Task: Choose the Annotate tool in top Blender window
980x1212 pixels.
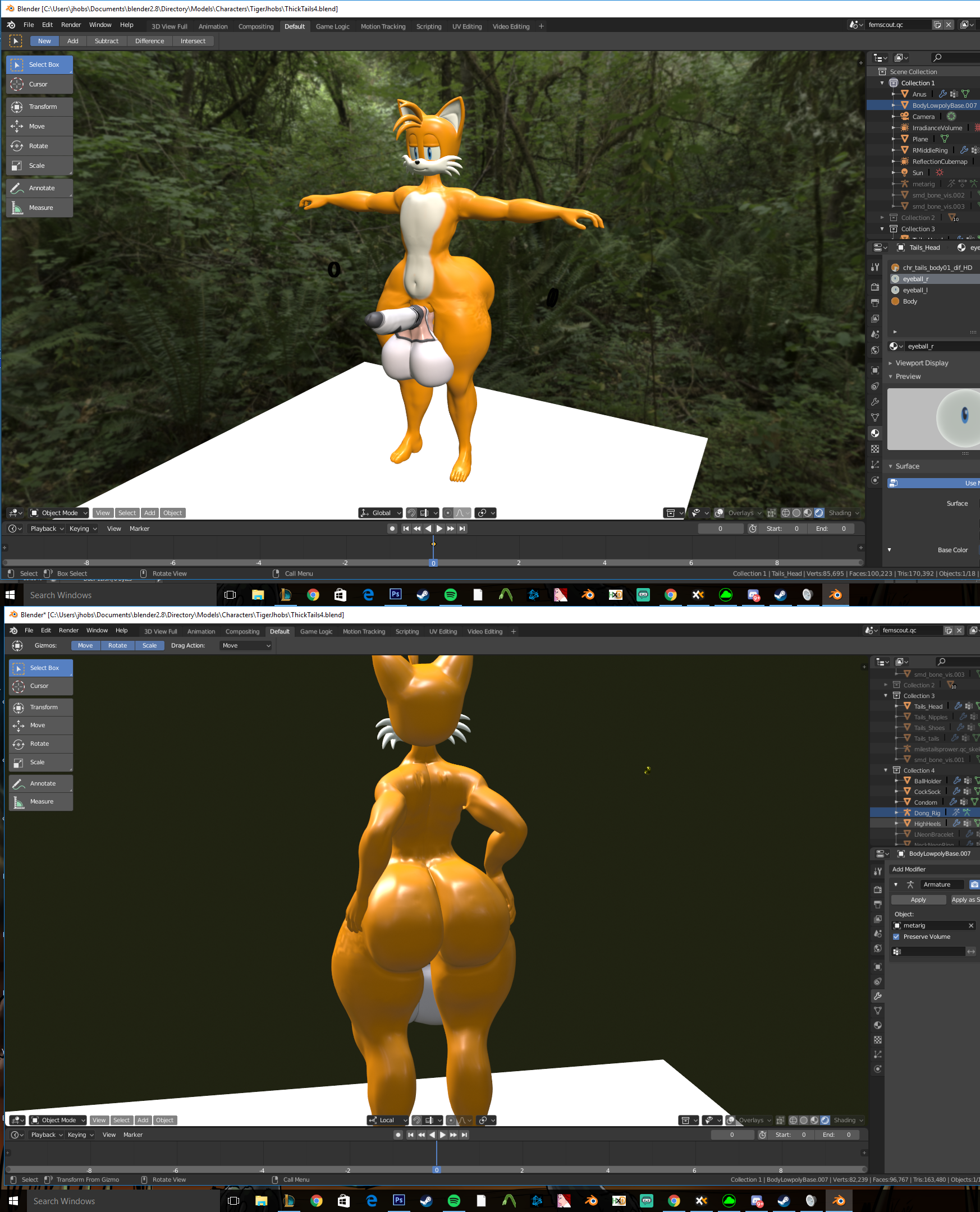Action: (x=39, y=188)
